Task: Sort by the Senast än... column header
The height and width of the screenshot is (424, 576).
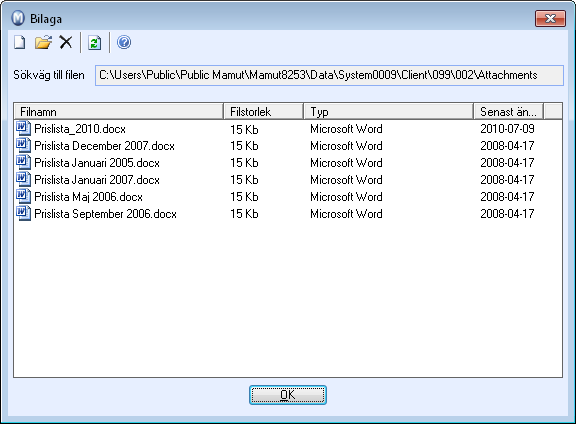Action: (508, 111)
